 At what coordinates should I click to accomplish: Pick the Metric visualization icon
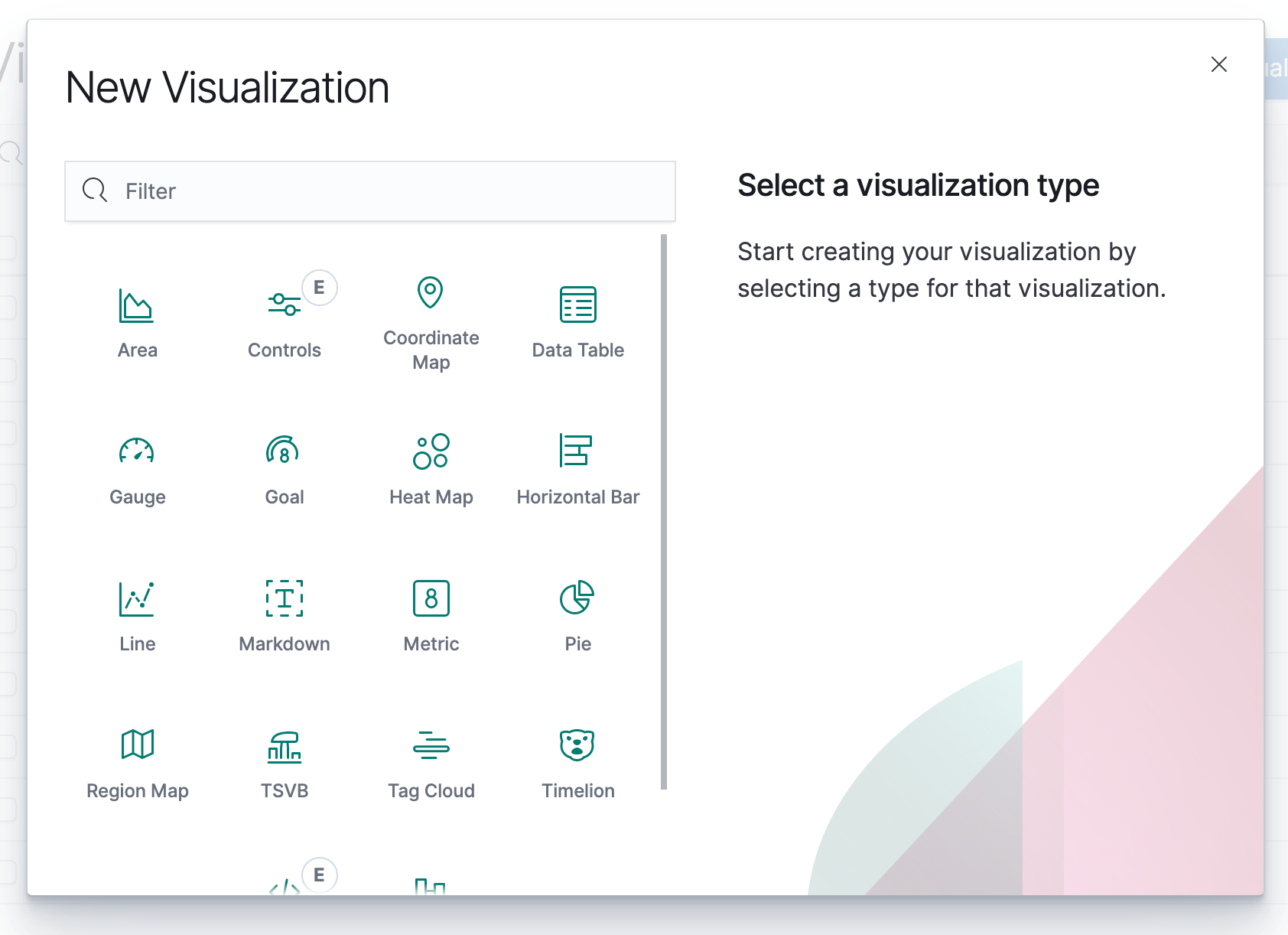pos(431,598)
